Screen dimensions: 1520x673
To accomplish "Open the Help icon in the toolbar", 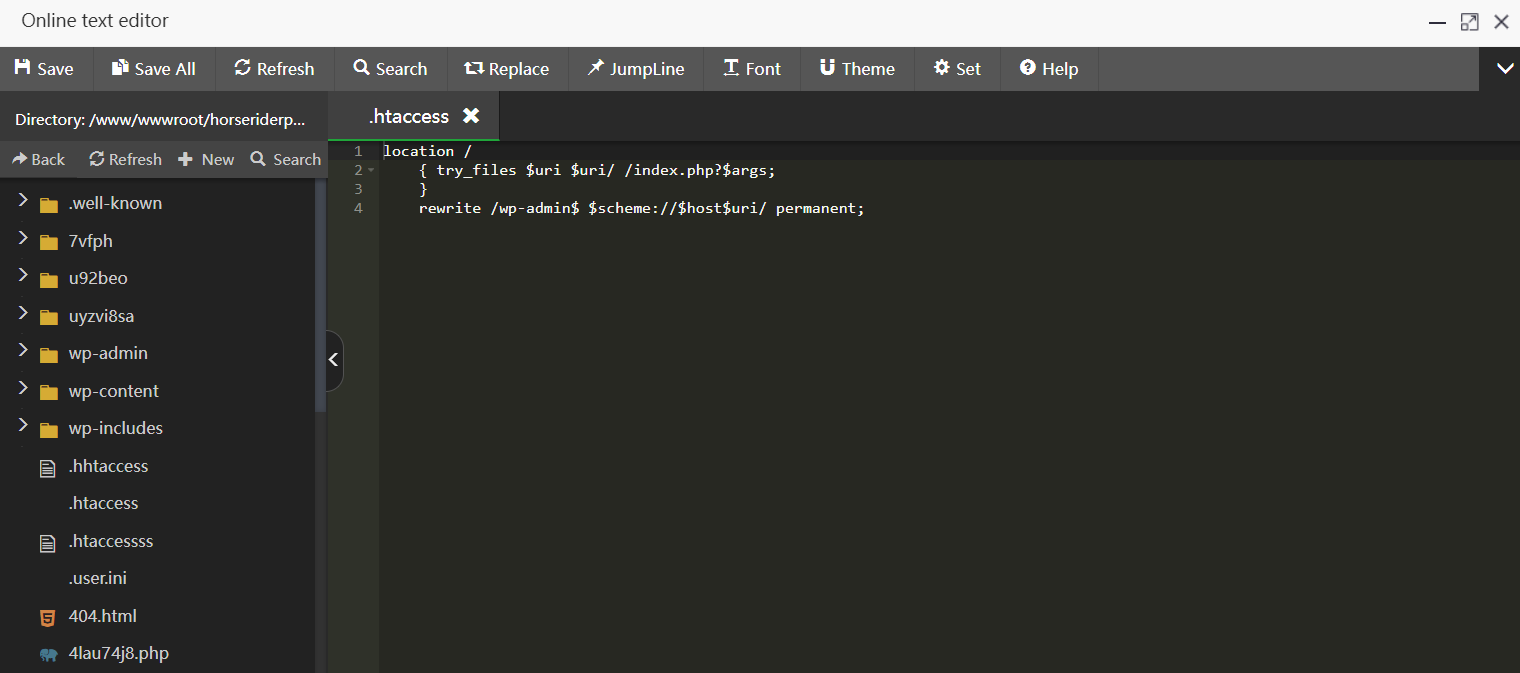I will [1027, 68].
